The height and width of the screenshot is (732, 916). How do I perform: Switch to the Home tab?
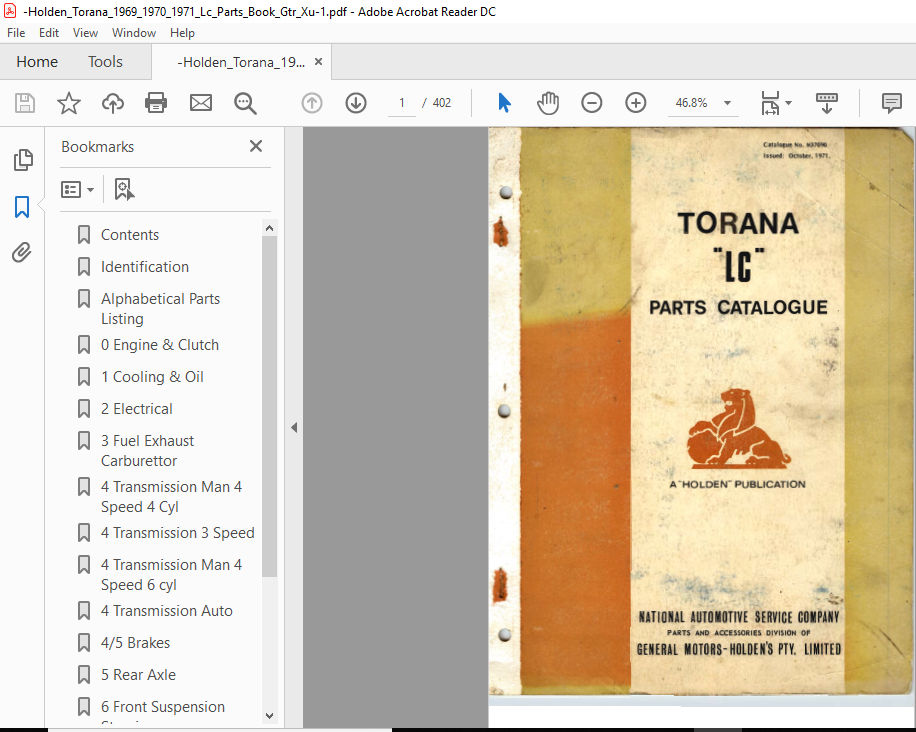(x=37, y=62)
